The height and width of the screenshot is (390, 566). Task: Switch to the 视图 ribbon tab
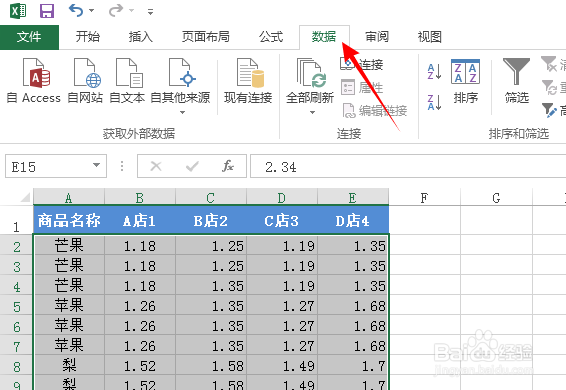pos(430,37)
